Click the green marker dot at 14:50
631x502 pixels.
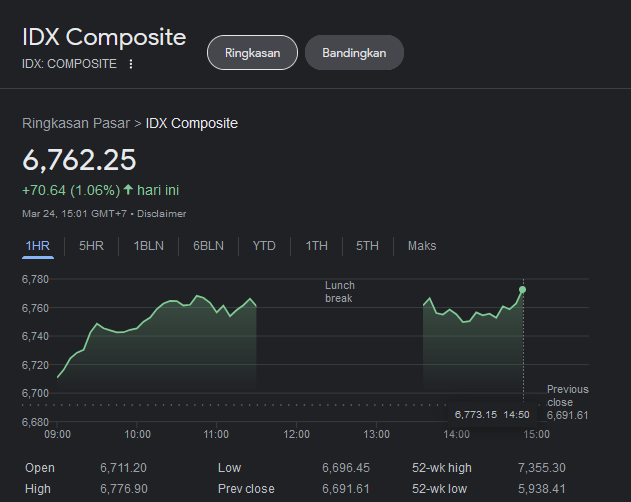[522, 289]
